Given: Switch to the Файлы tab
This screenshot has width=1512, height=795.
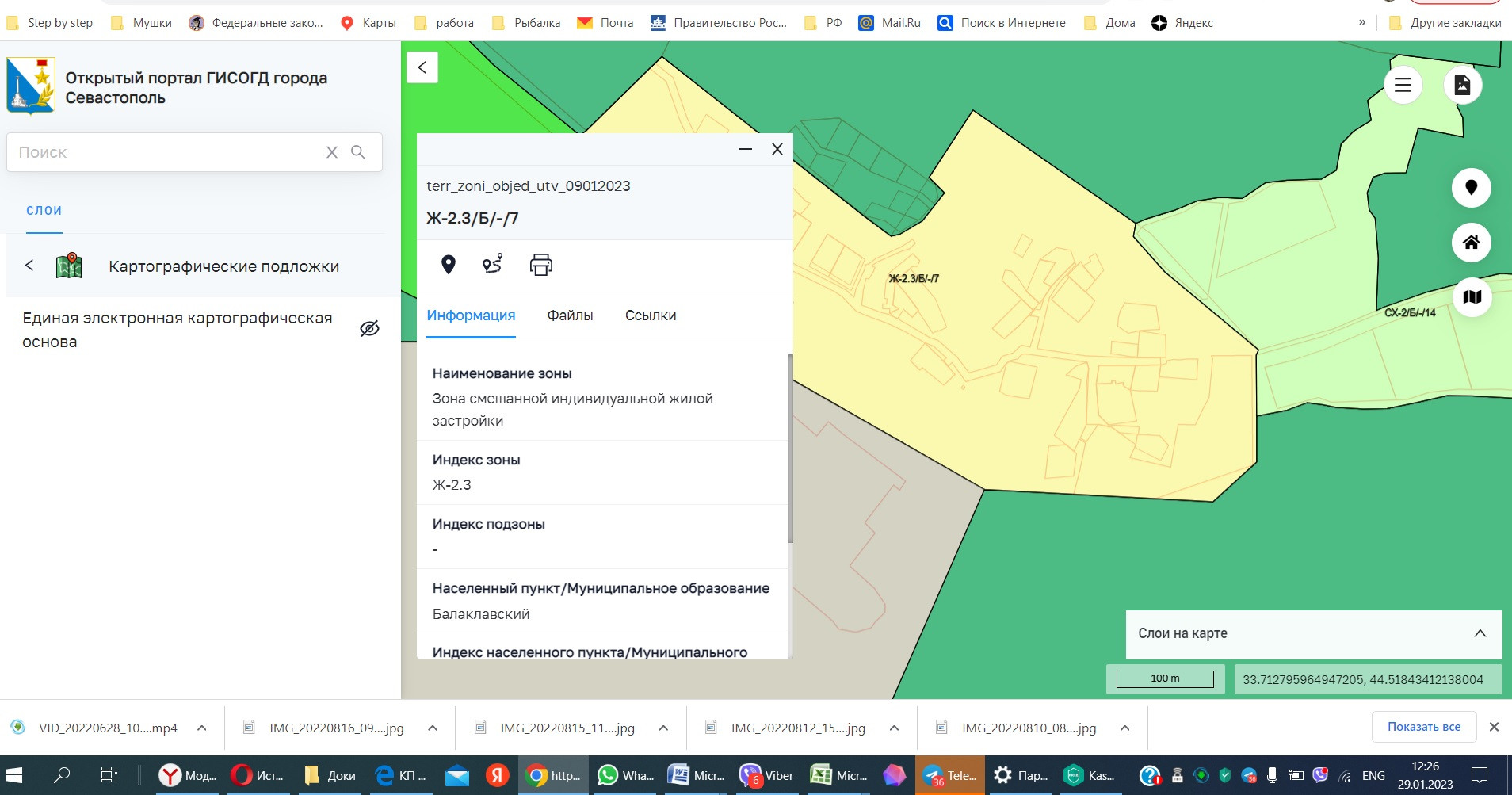Looking at the screenshot, I should (570, 315).
